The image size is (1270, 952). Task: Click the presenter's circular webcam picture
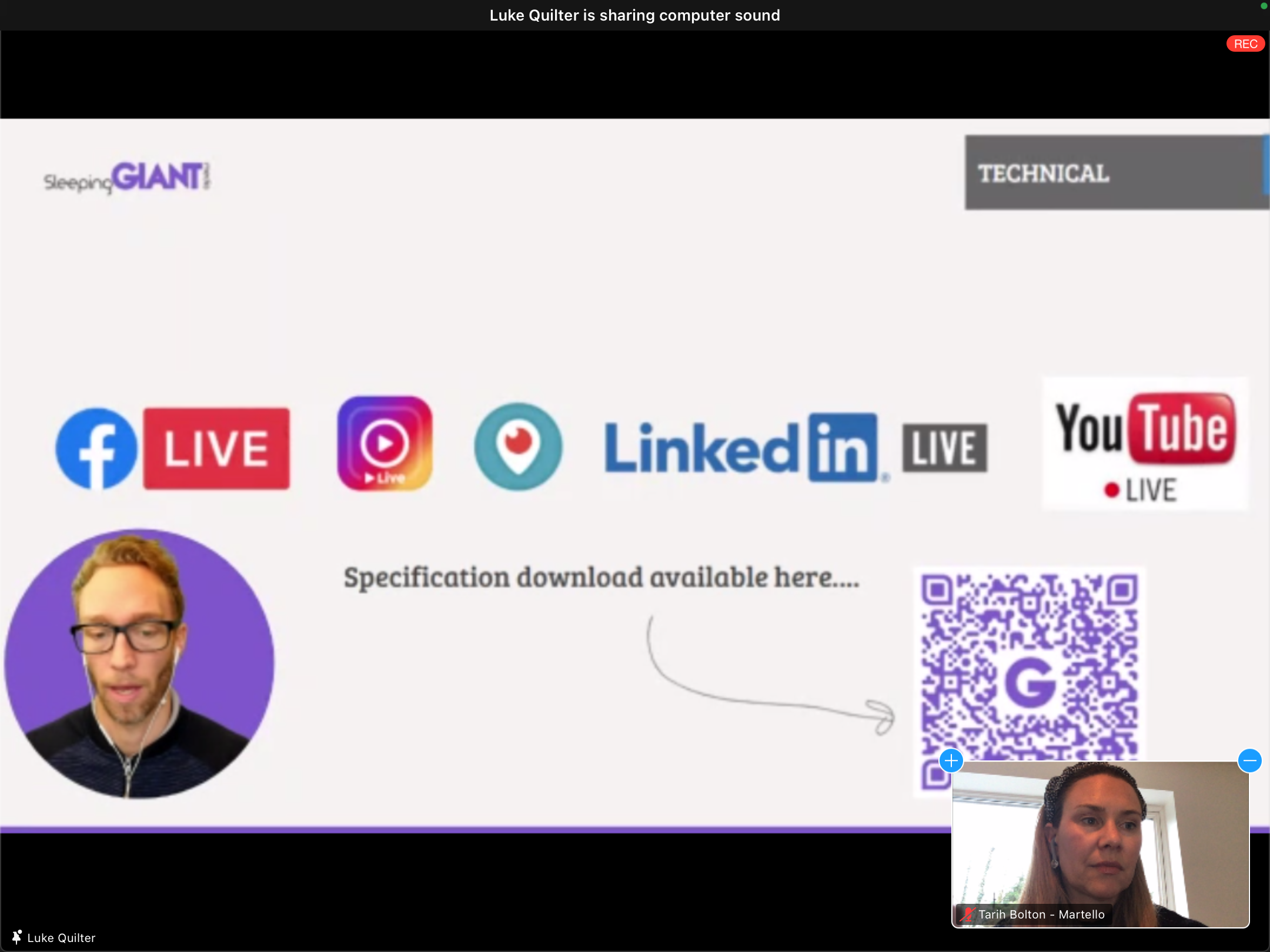(139, 664)
